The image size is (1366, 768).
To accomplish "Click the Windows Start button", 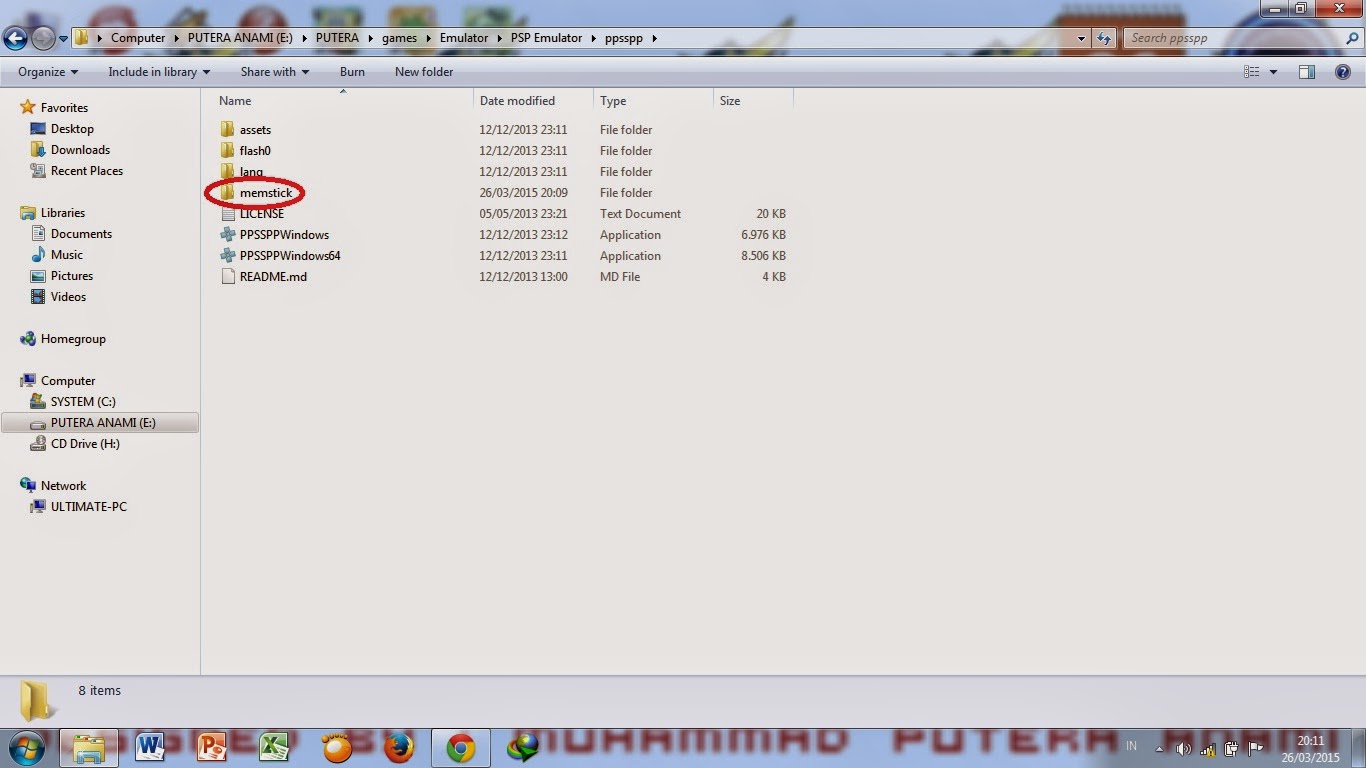I will coord(25,747).
